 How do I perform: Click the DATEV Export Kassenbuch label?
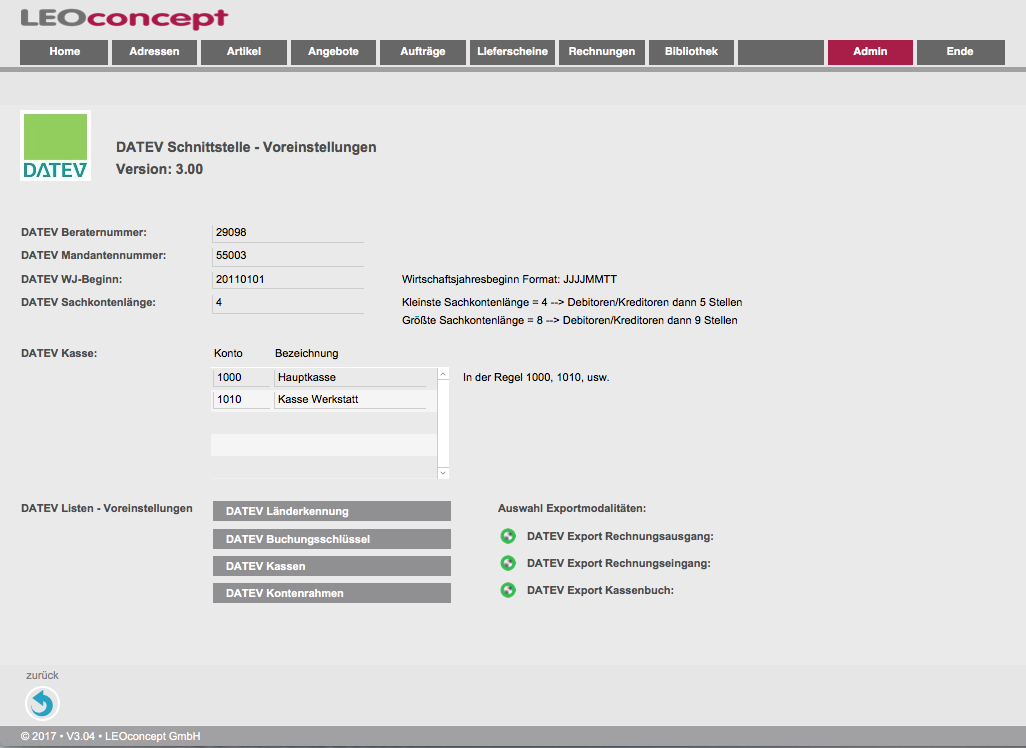(x=600, y=590)
